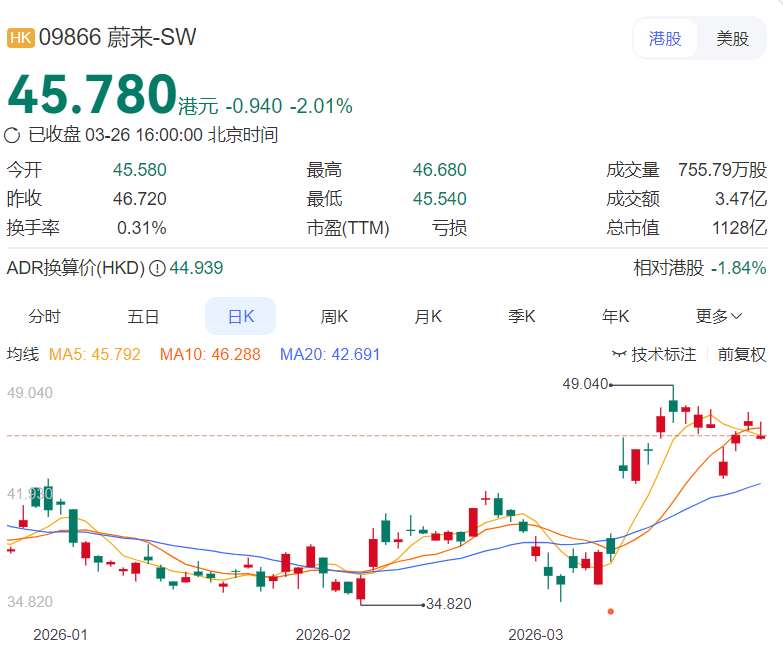Click the 最低 value 45.540

(439, 199)
